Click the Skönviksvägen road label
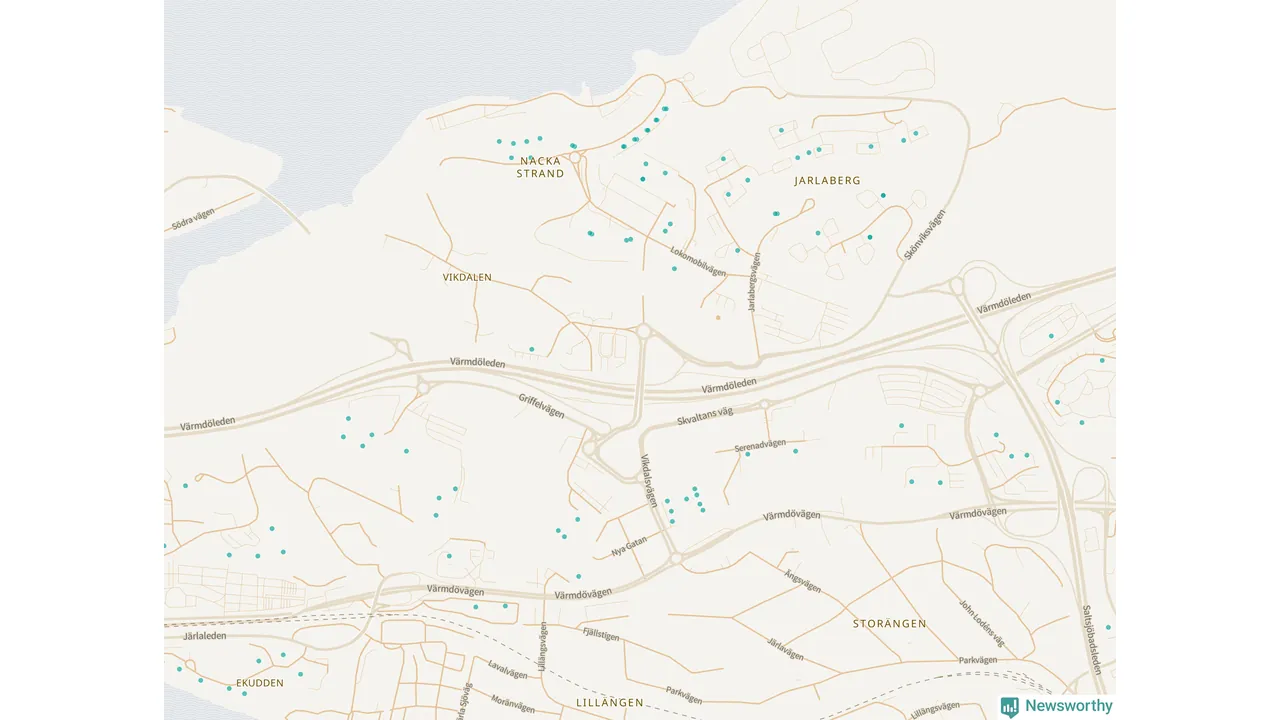Screen dimensions: 1280x720 (924, 235)
